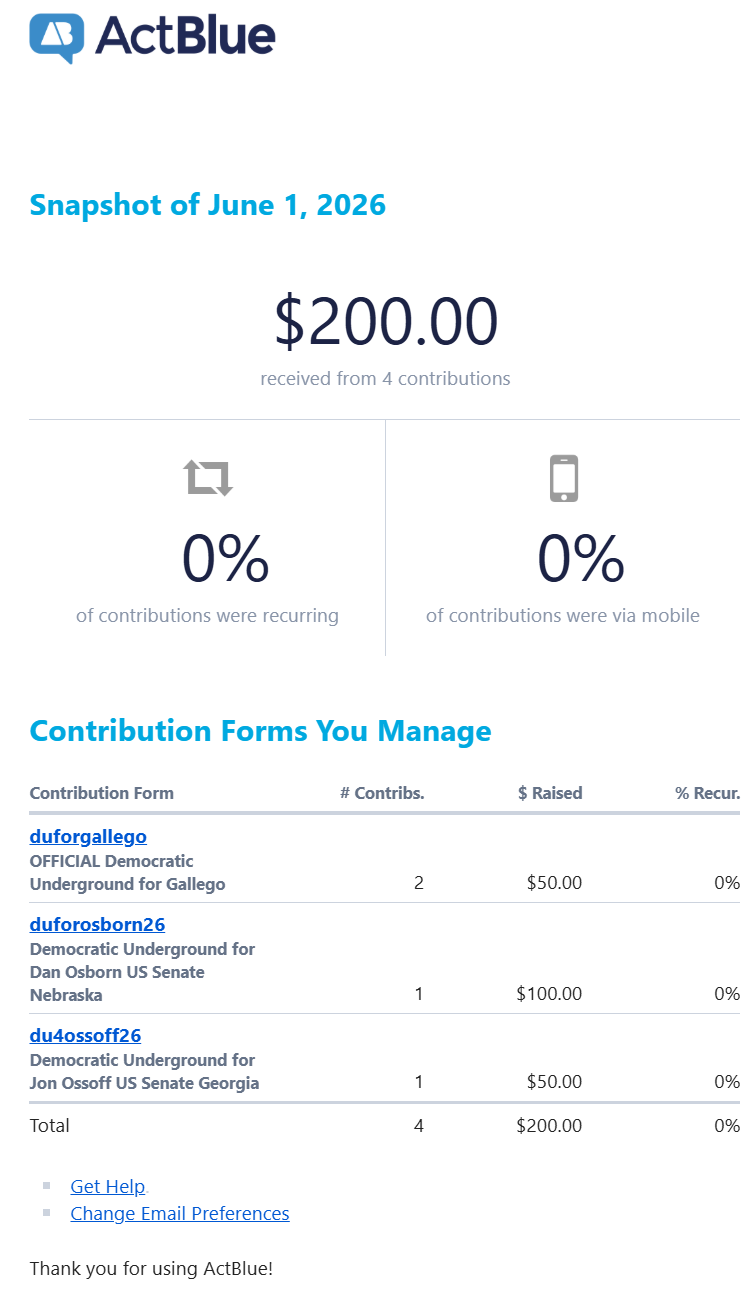Click the # Contribs. column header
The image size is (753, 1299).
382,793
